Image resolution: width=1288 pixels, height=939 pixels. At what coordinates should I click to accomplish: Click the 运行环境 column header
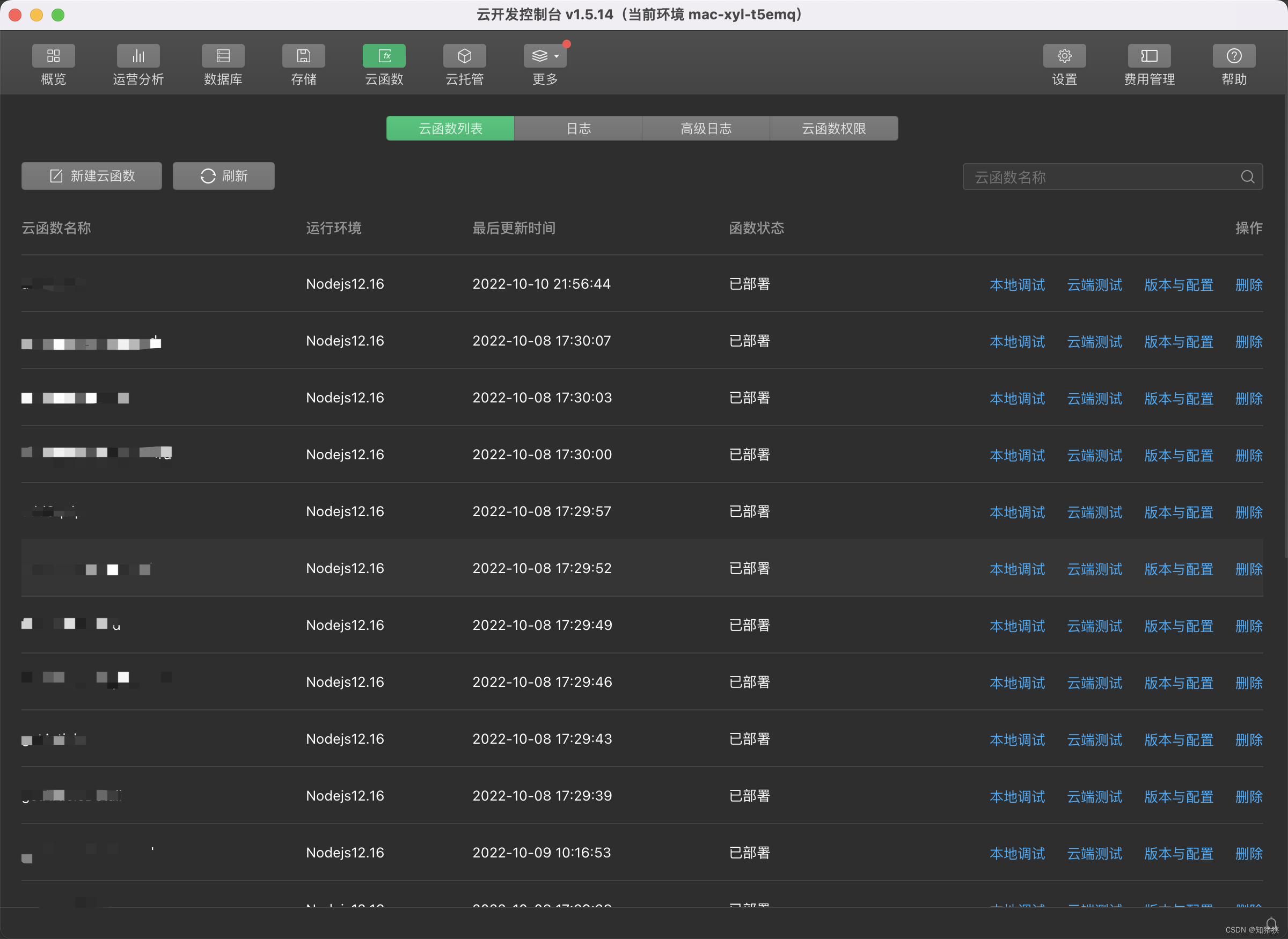pyautogui.click(x=334, y=228)
